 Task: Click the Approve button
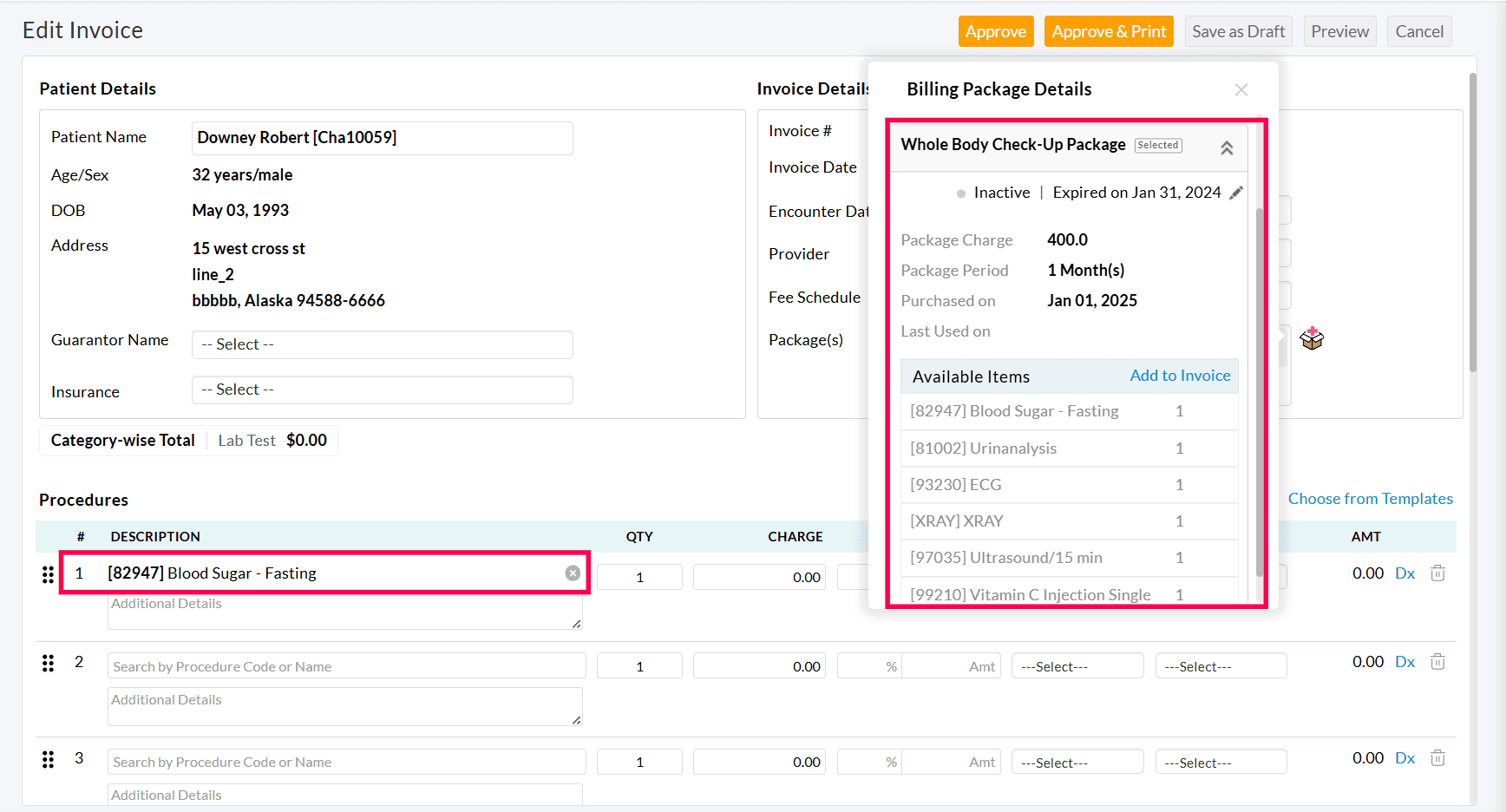(995, 32)
